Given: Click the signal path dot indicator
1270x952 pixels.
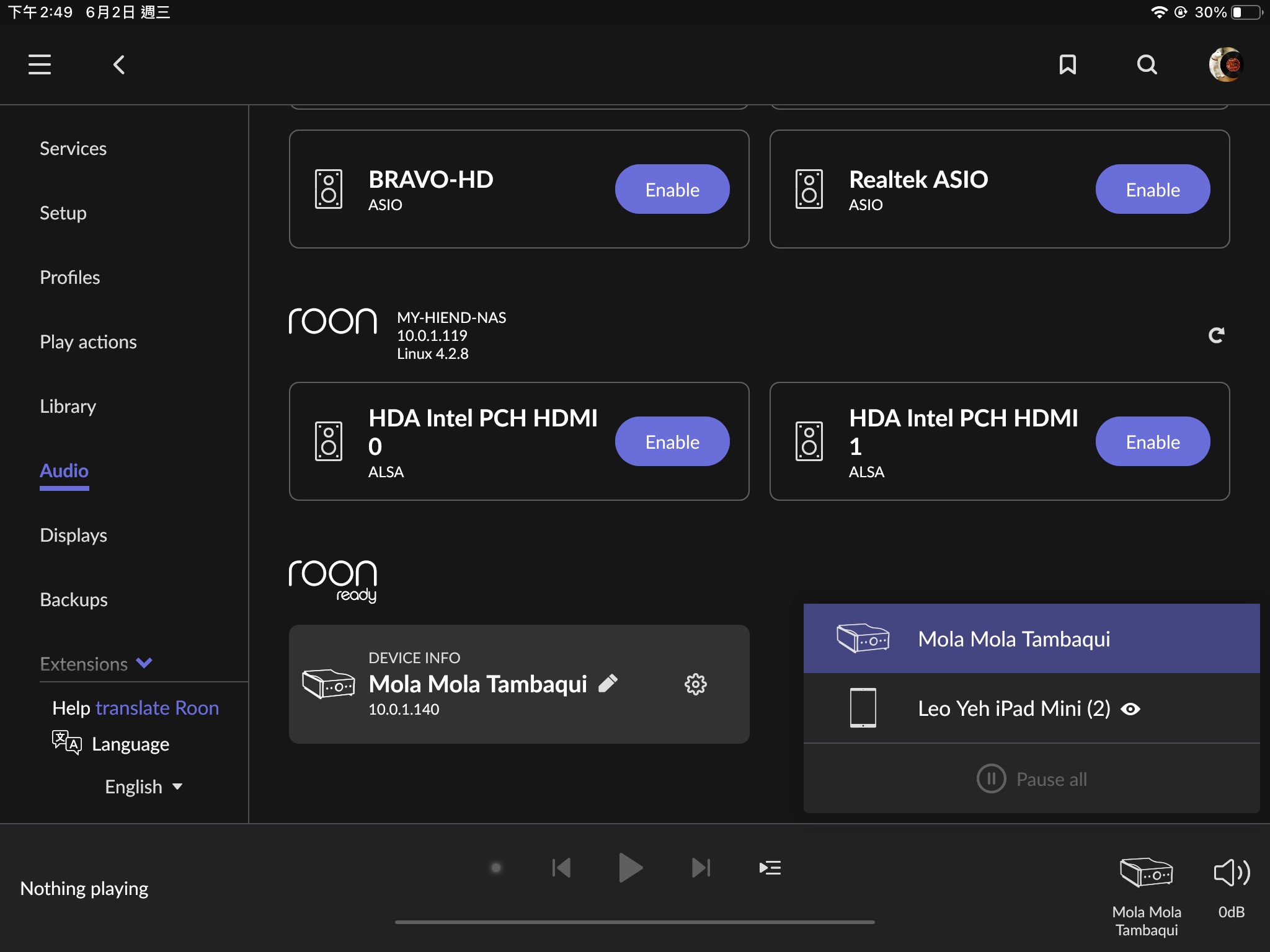Looking at the screenshot, I should [x=495, y=868].
